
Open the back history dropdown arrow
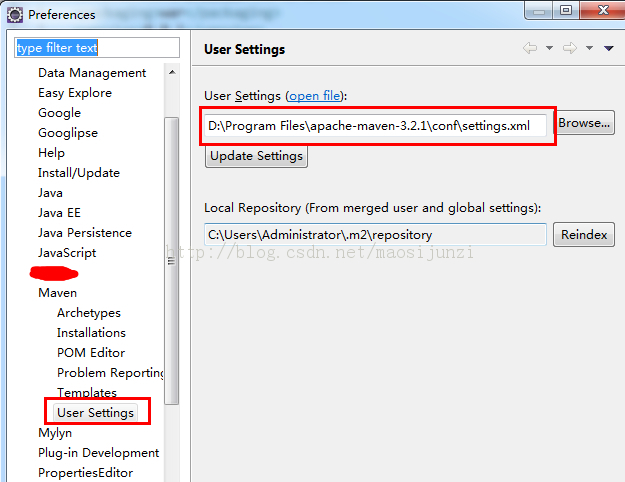[548, 48]
